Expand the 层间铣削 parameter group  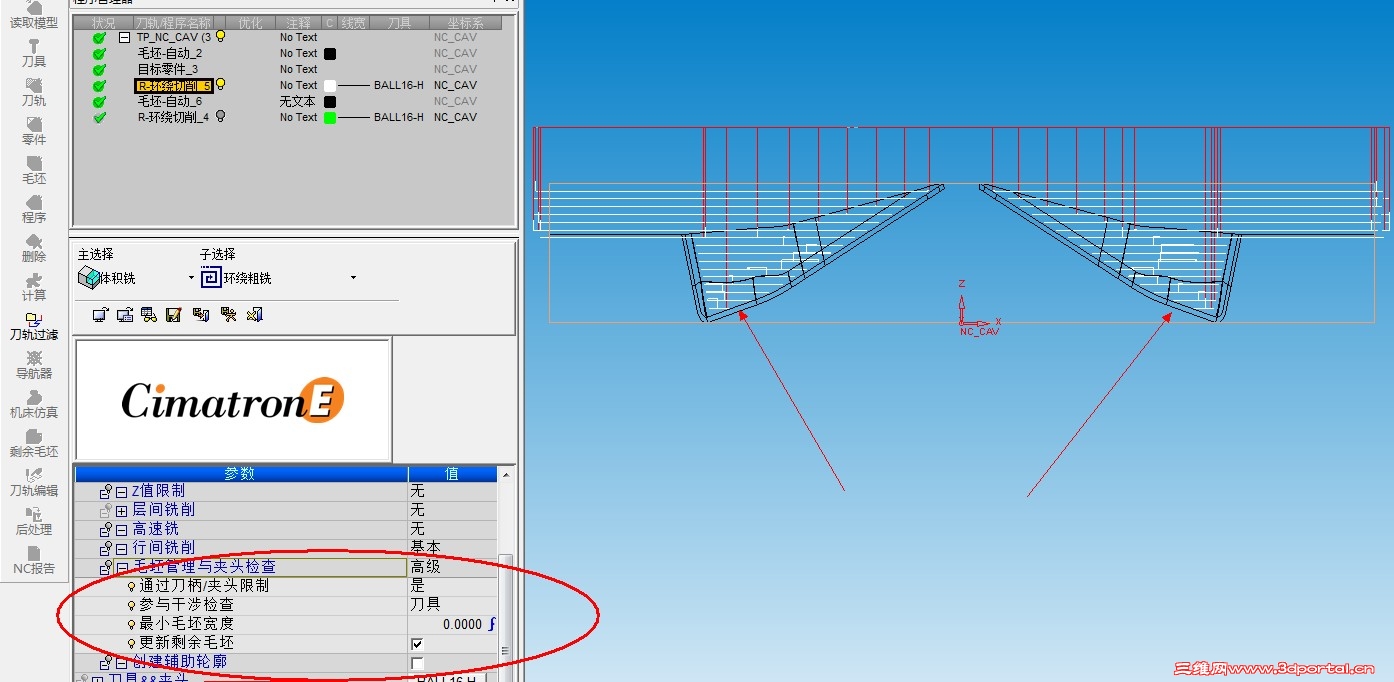121,511
